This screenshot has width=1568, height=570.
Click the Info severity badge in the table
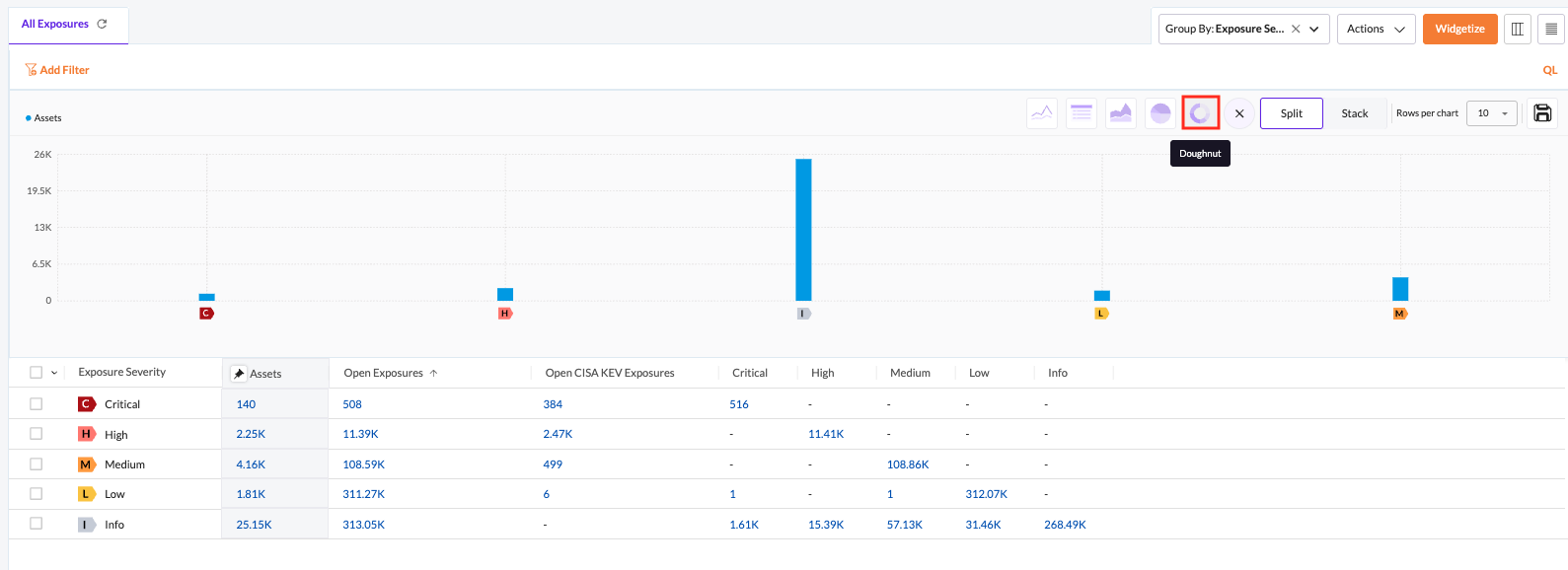pos(87,525)
